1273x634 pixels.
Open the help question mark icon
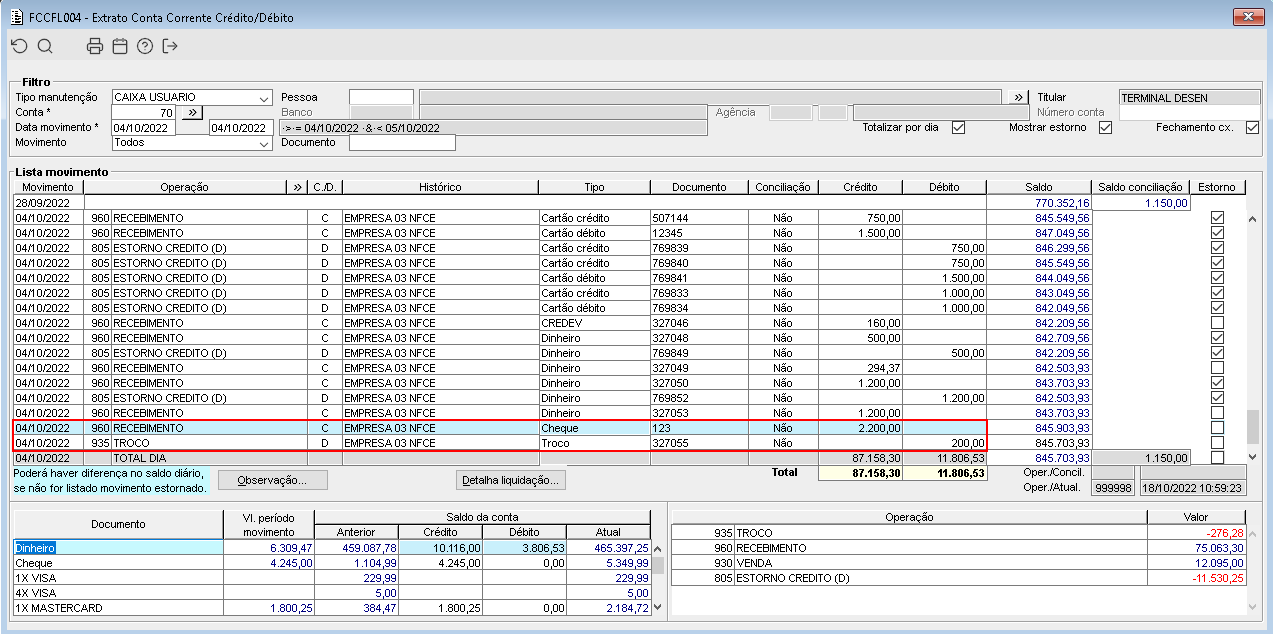145,46
